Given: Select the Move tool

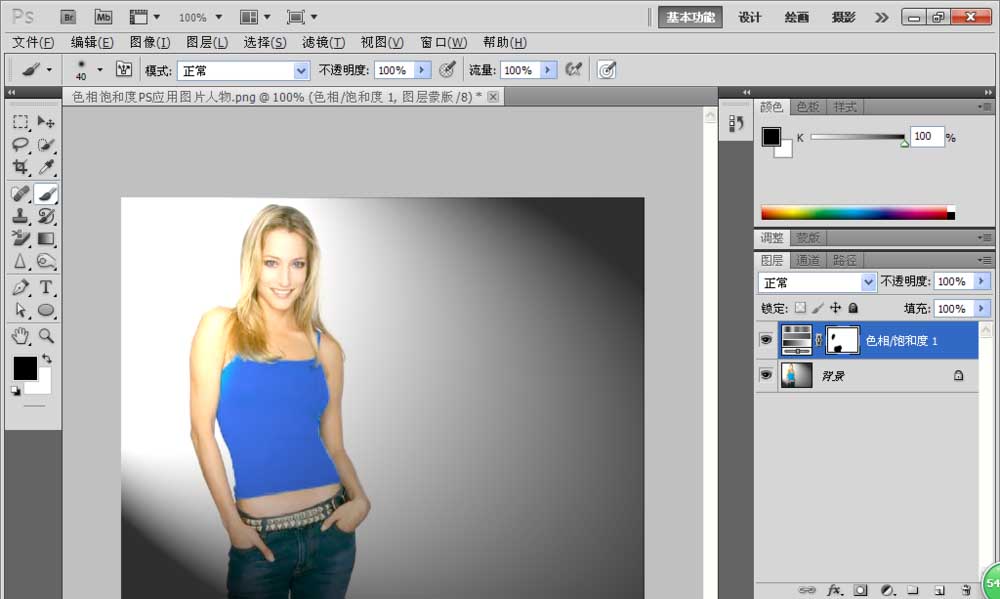Looking at the screenshot, I should pyautogui.click(x=46, y=122).
